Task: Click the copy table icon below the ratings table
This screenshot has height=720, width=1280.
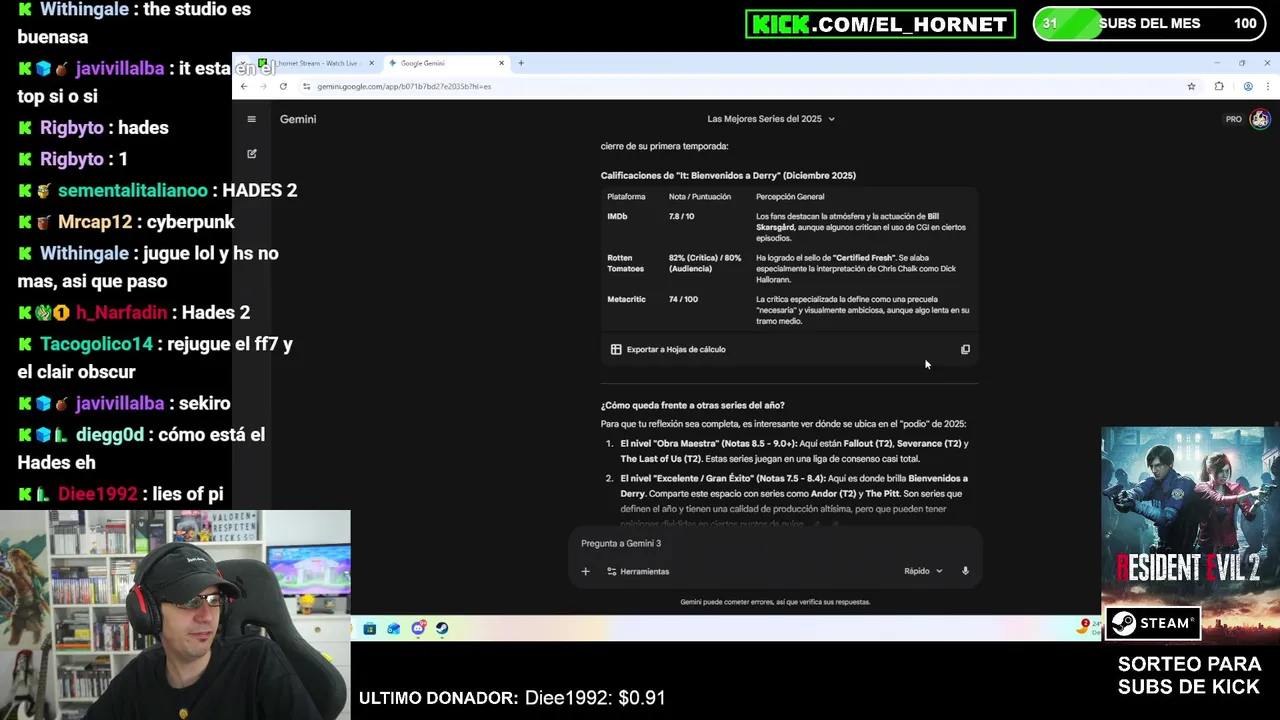Action: point(965,349)
